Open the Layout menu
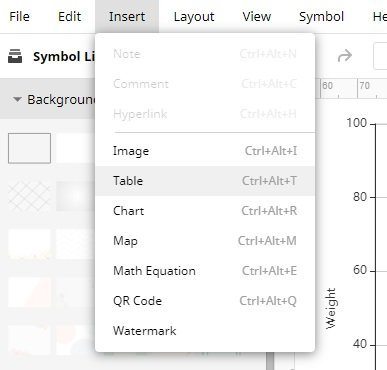Screen dimensions: 387x370 tap(194, 16)
